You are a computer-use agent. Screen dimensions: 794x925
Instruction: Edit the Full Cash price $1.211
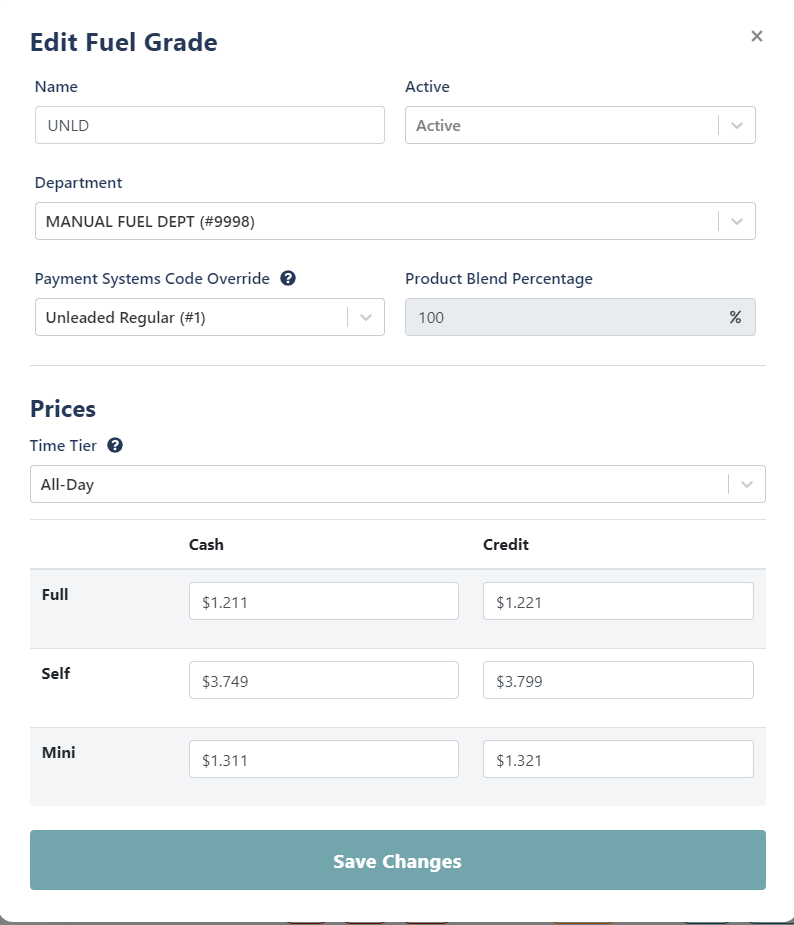(323, 601)
